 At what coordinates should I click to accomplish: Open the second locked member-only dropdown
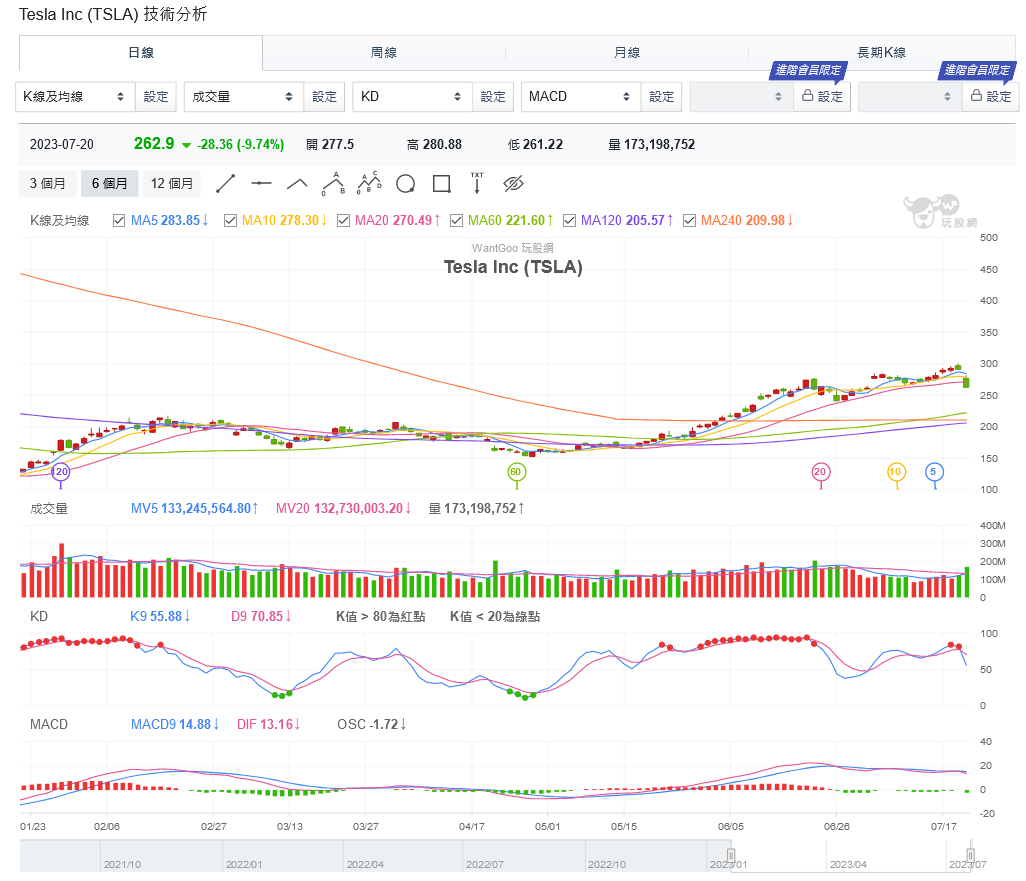tap(910, 97)
